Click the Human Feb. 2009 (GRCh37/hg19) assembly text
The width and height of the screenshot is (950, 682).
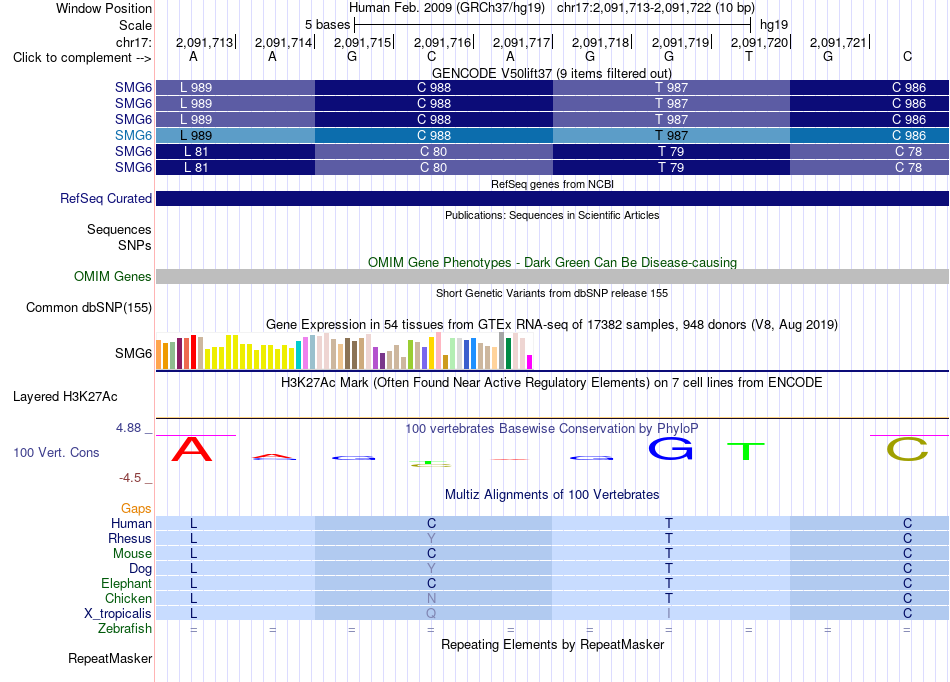pyautogui.click(x=447, y=8)
